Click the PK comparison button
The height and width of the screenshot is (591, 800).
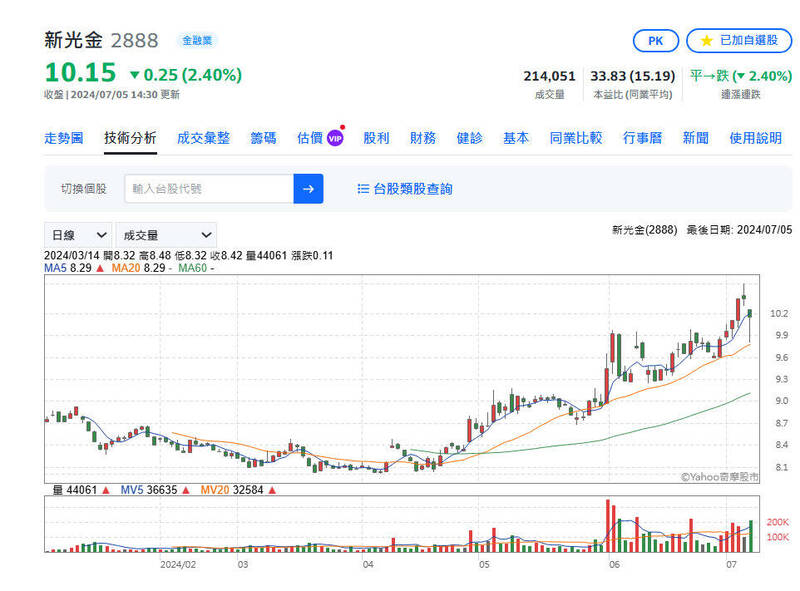coord(655,41)
